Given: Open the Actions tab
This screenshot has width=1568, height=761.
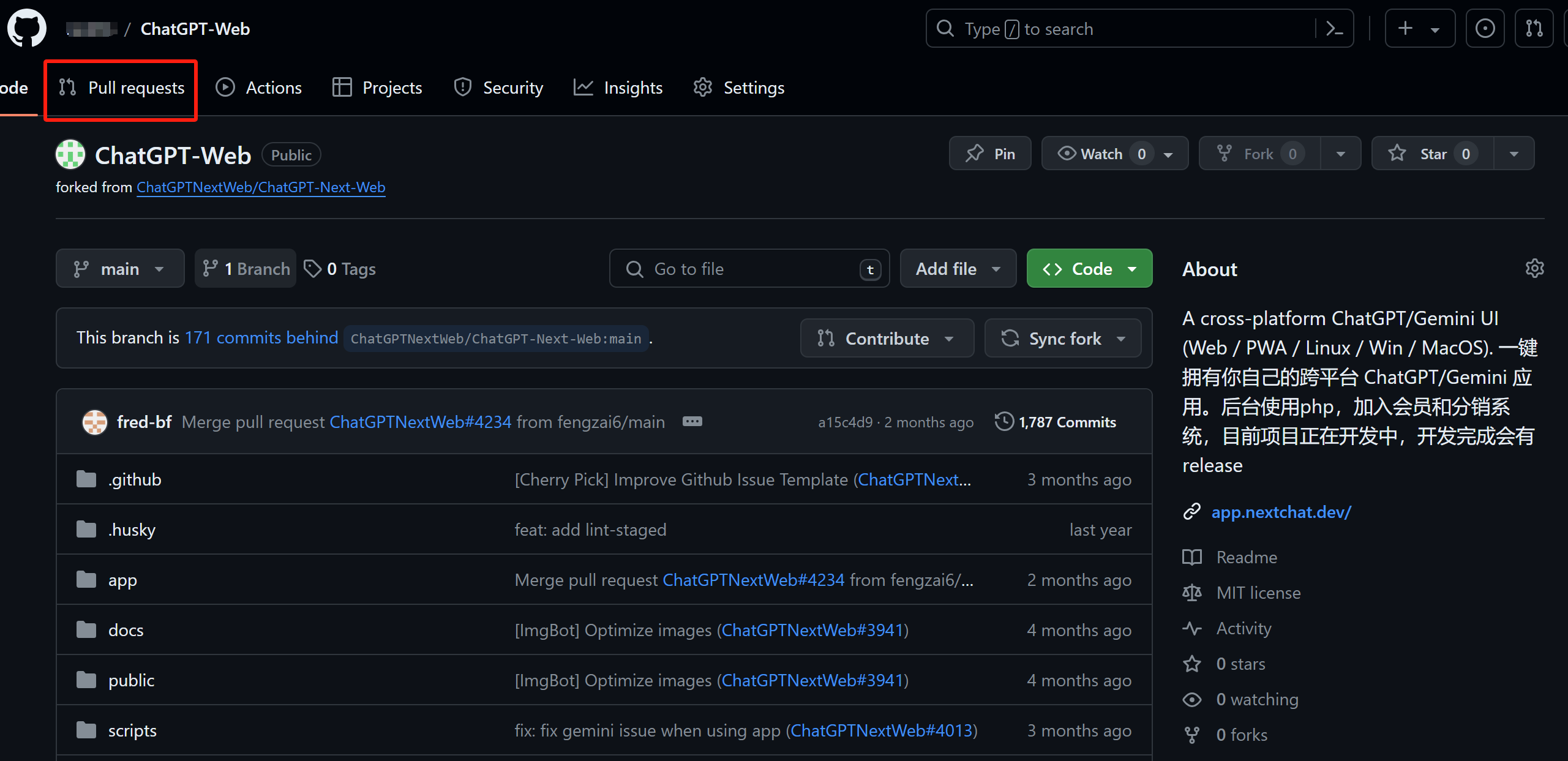Looking at the screenshot, I should coord(258,88).
